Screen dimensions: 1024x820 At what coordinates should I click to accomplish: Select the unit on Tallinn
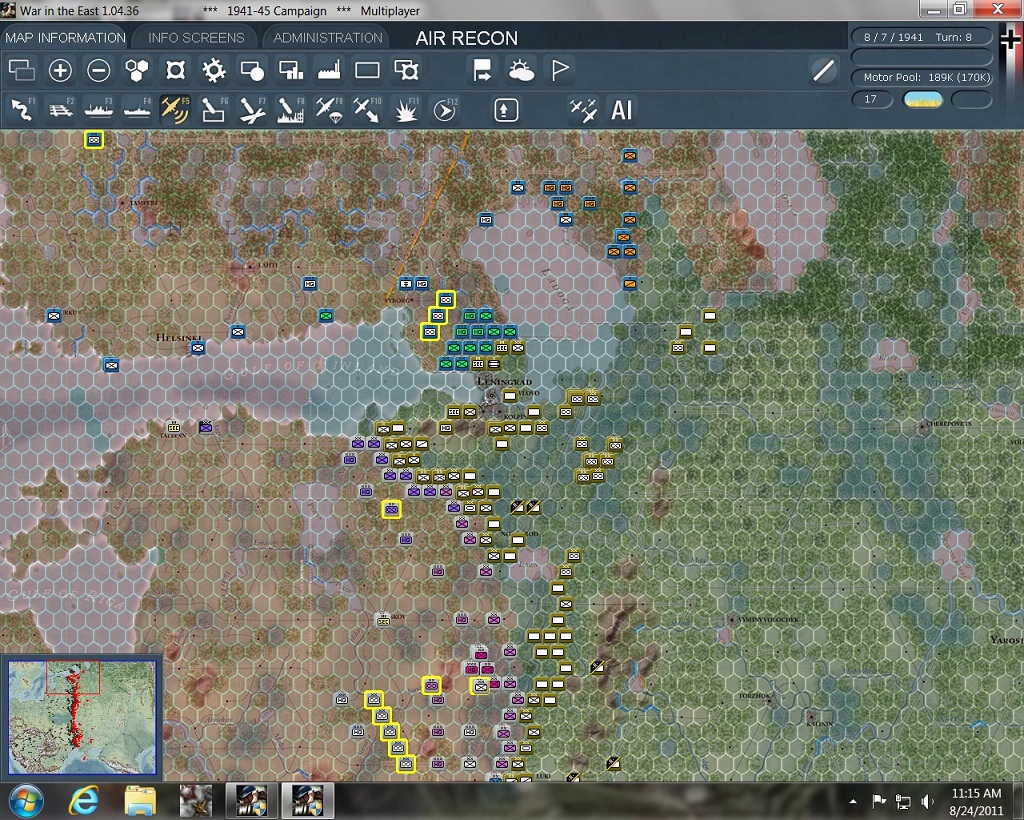click(172, 427)
